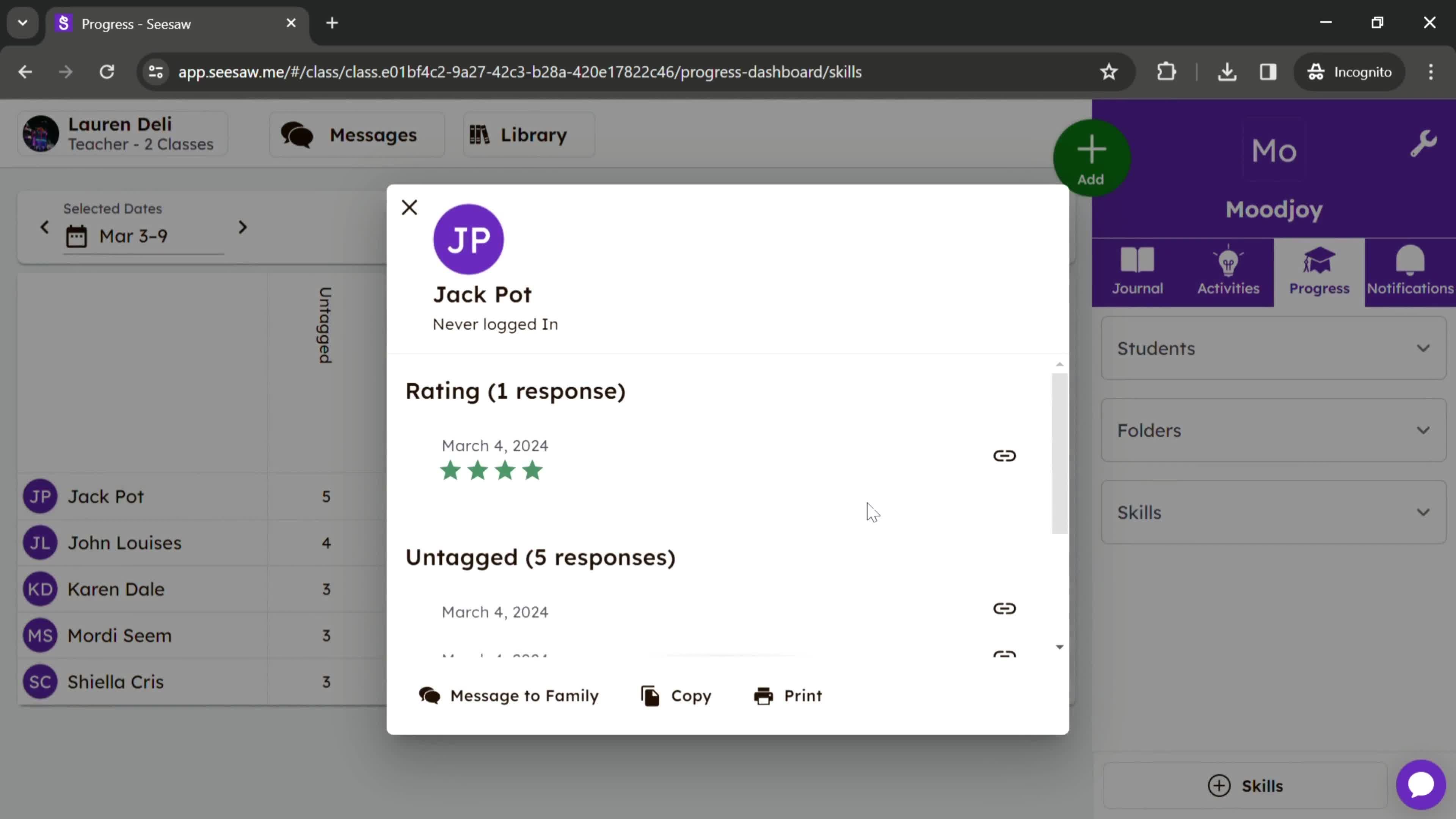Click Untagged (5 responses) heading
Image resolution: width=1456 pixels, height=819 pixels.
click(540, 557)
